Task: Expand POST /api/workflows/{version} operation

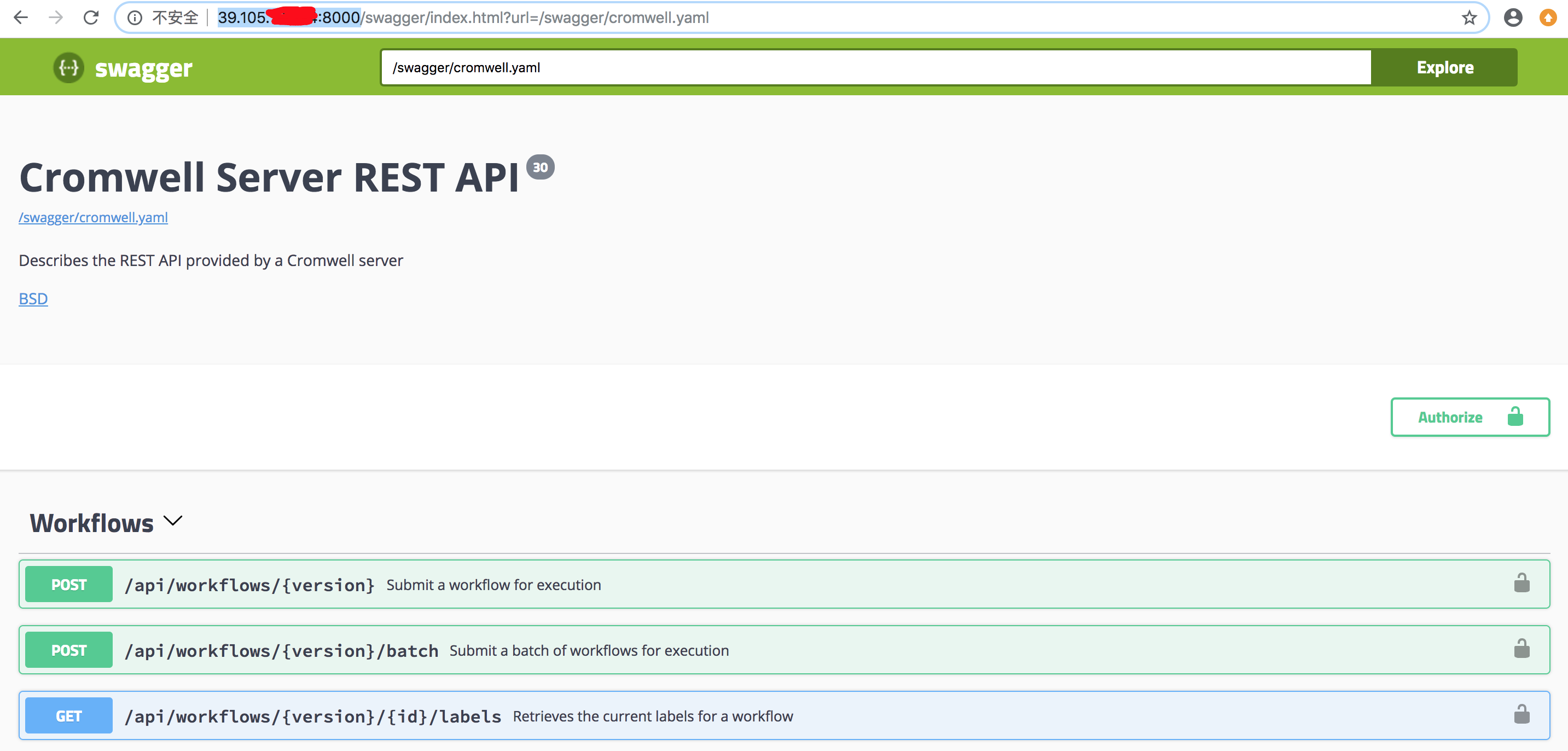Action: point(249,585)
